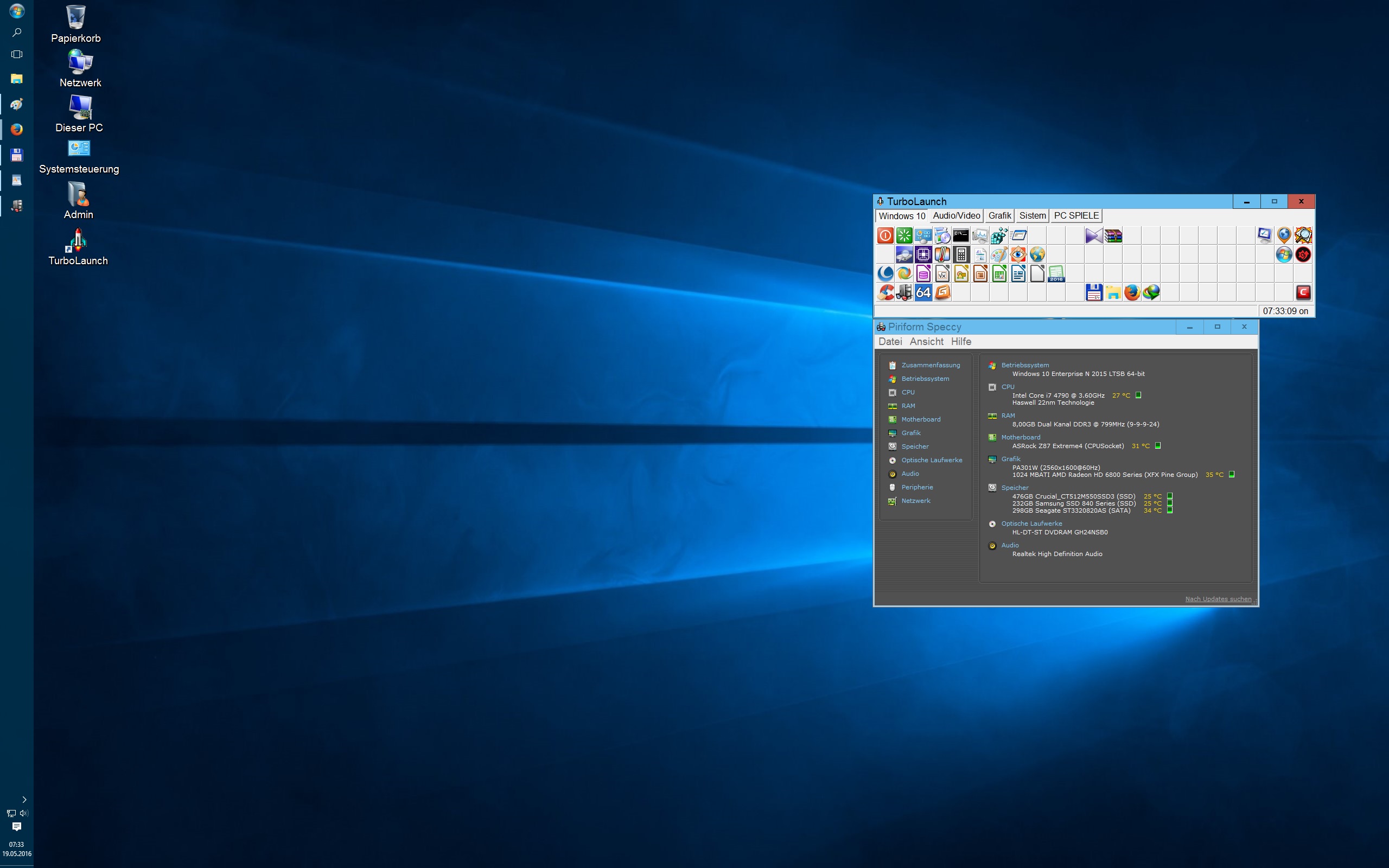This screenshot has width=1389, height=868.
Task: Click the Command Prompt launcher icon
Action: click(x=961, y=235)
